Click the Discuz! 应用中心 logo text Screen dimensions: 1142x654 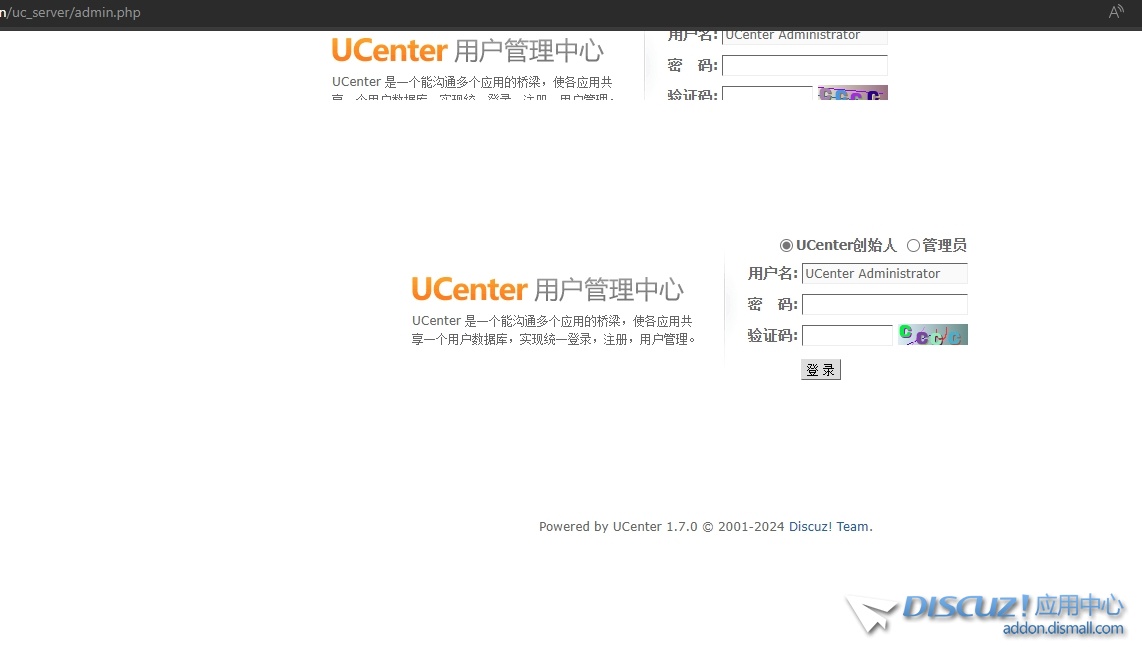coord(1013,606)
